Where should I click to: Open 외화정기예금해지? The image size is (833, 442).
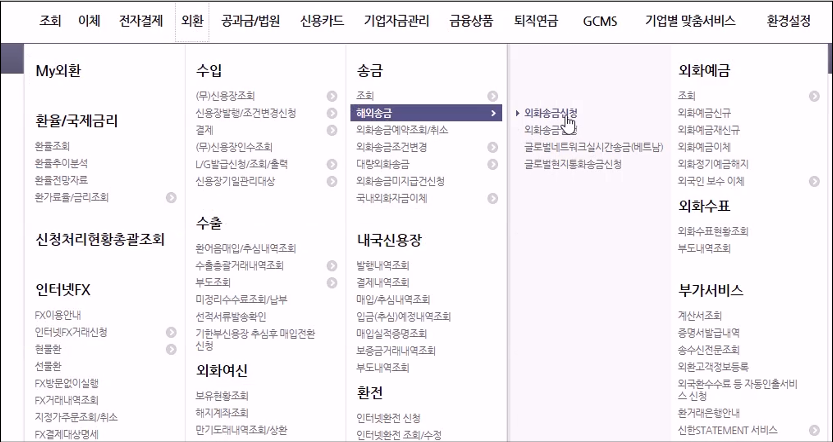click(713, 164)
